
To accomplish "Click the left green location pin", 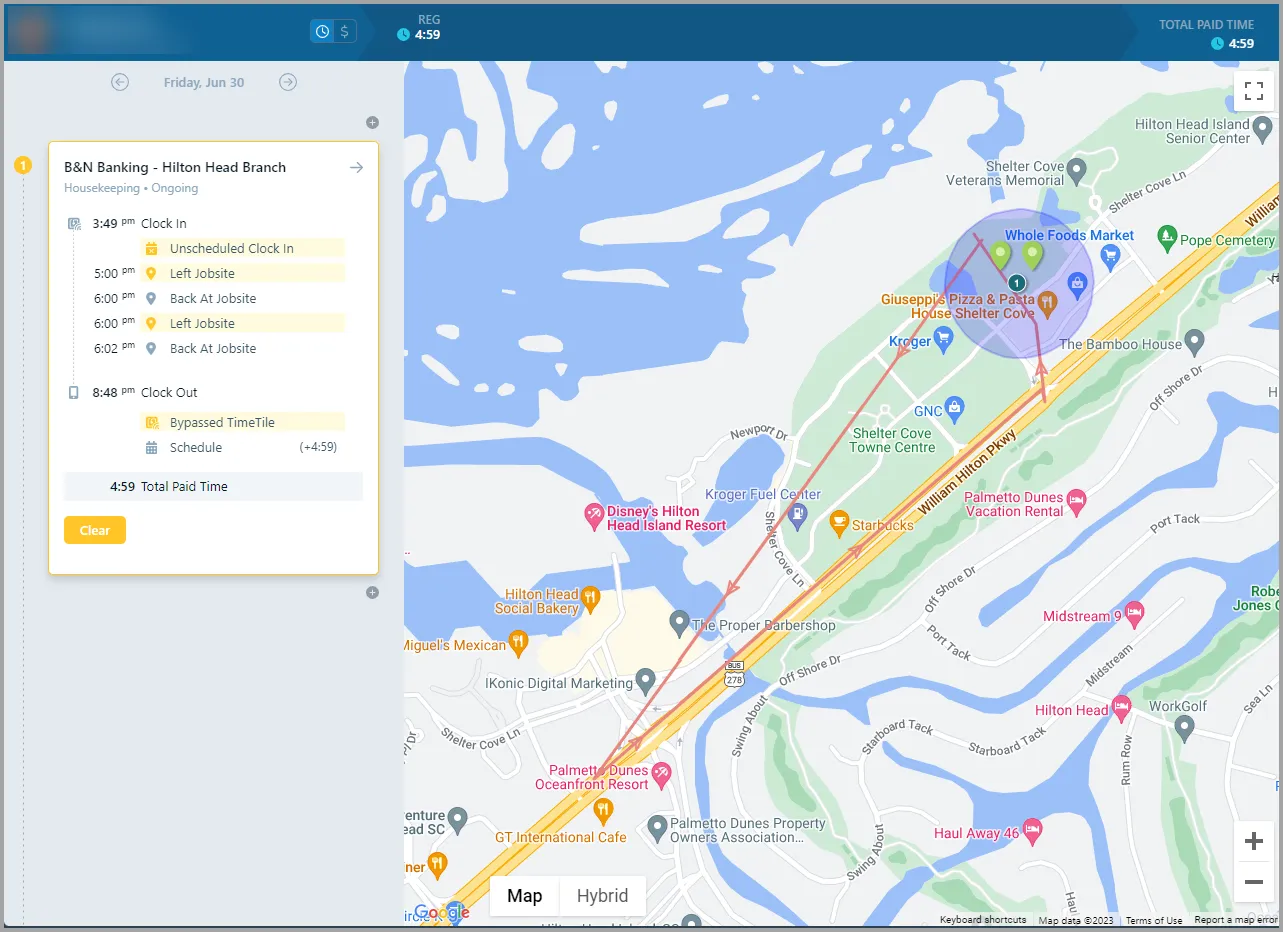I will coord(1001,256).
